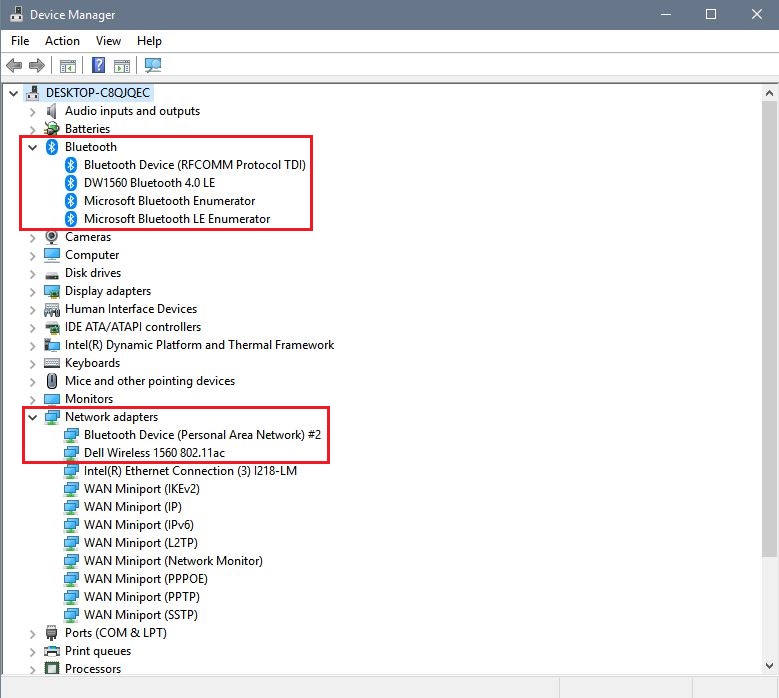The height and width of the screenshot is (698, 779).
Task: Collapse the Network adapters category
Action: click(x=33, y=417)
